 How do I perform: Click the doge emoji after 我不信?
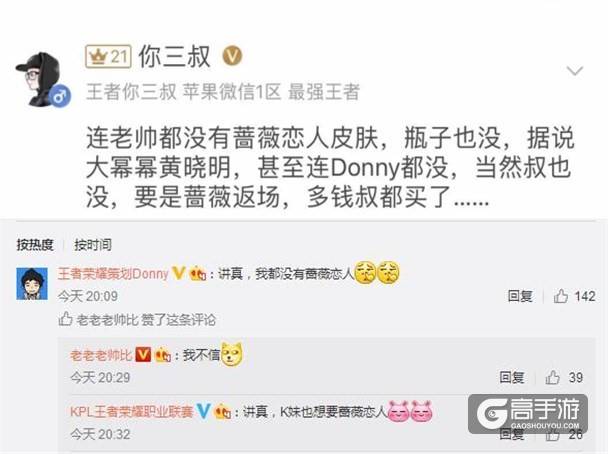click(x=232, y=354)
